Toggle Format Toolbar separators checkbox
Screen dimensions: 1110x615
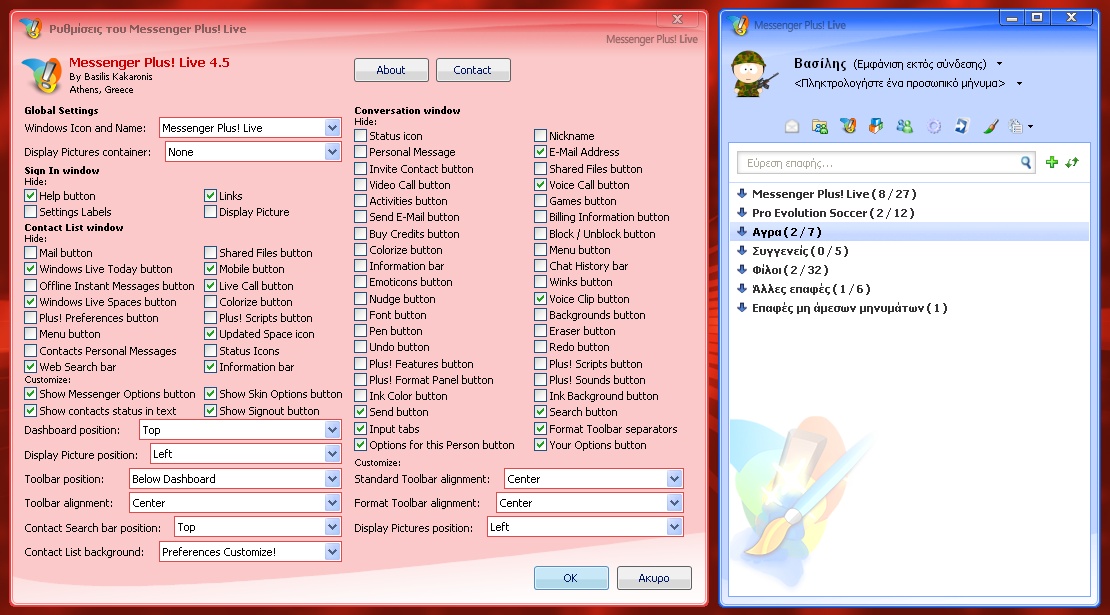[540, 429]
